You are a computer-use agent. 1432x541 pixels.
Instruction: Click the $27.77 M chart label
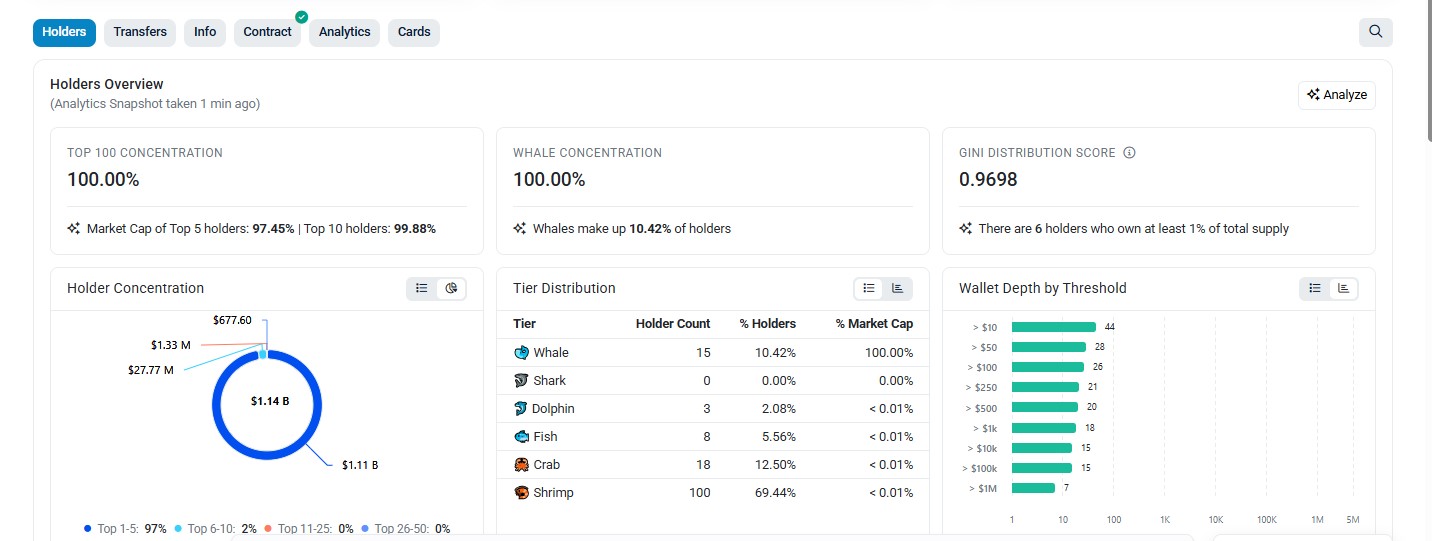(150, 370)
